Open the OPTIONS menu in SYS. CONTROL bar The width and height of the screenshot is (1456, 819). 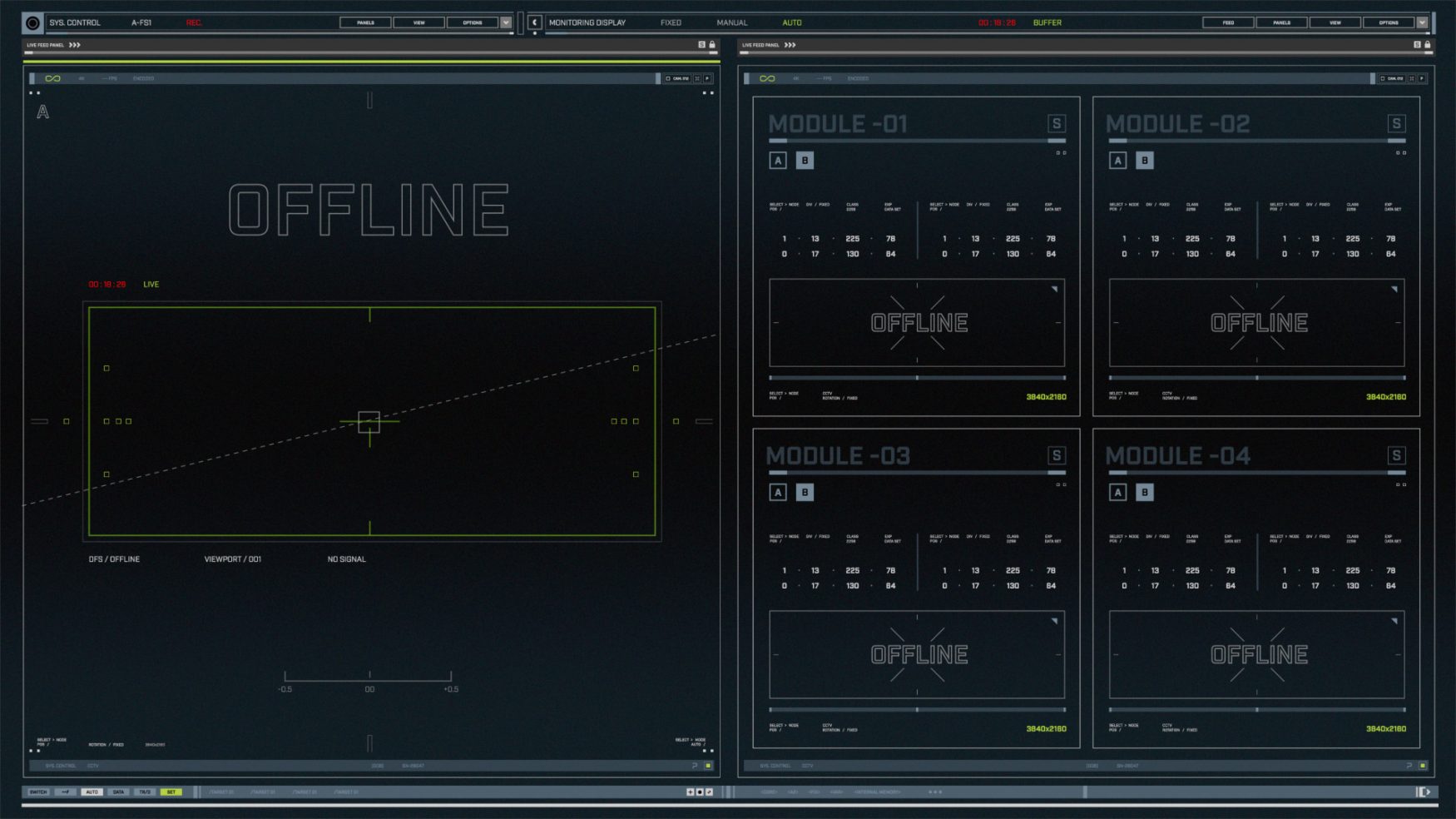(x=472, y=22)
